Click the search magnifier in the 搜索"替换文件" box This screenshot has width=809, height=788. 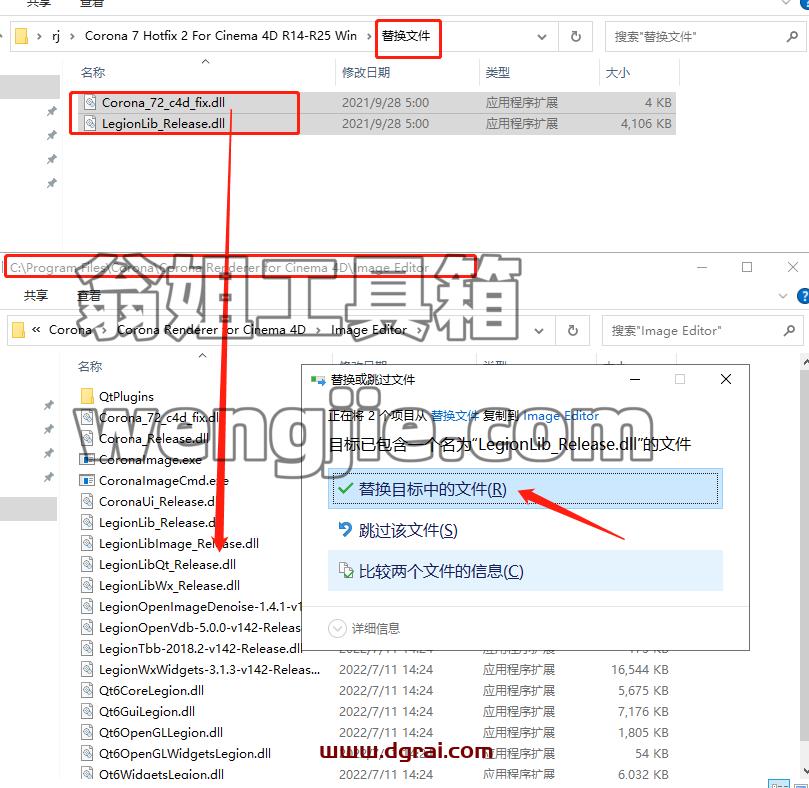pyautogui.click(x=792, y=36)
